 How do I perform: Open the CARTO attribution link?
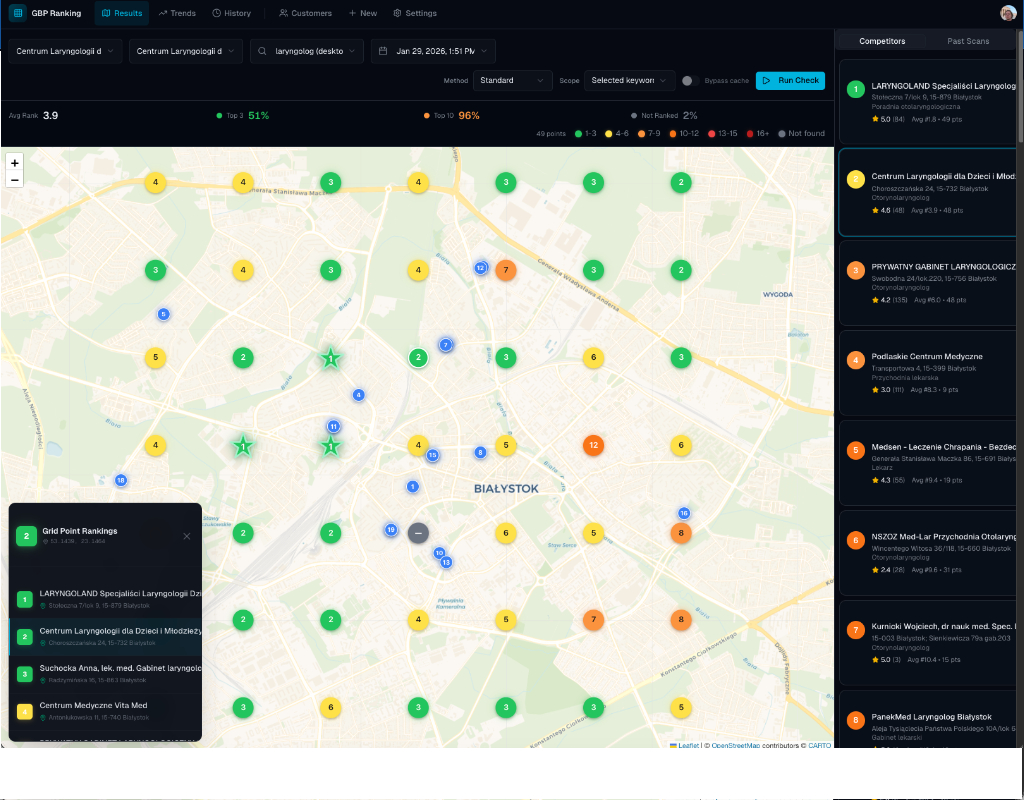820,745
